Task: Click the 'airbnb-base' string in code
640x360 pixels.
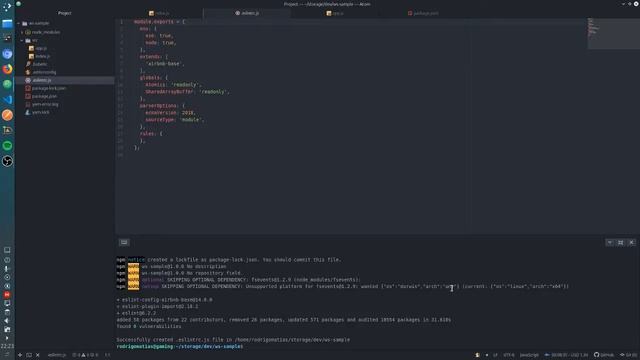Action: click(x=165, y=64)
